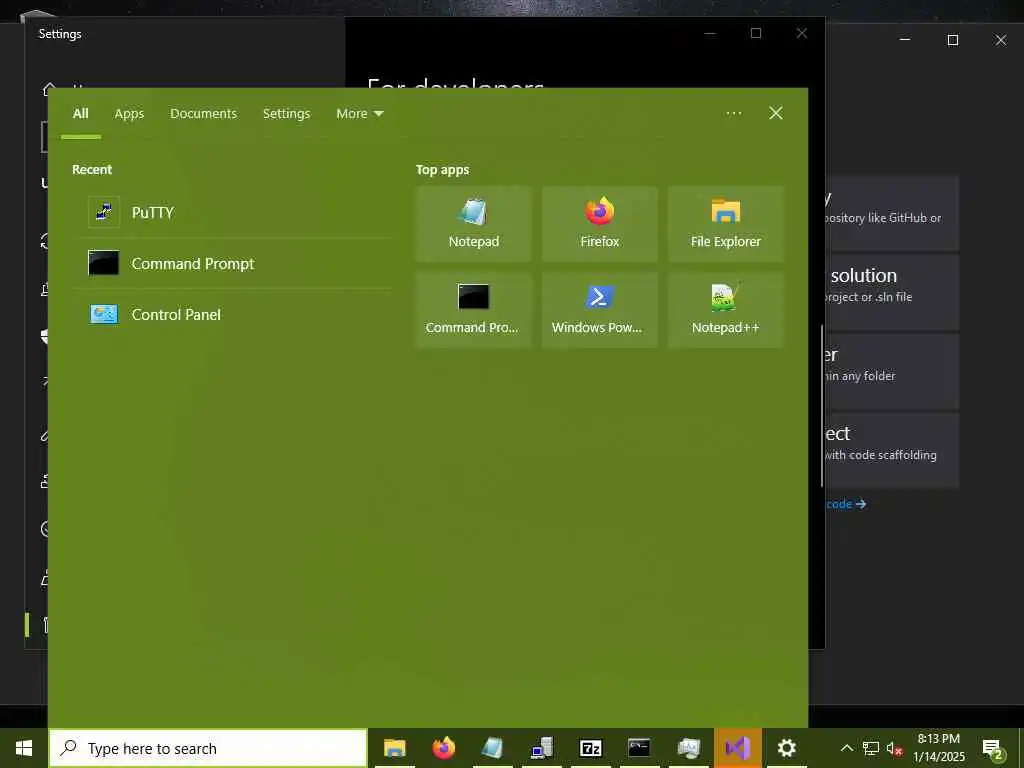Open the Action Center notifications

993,748
